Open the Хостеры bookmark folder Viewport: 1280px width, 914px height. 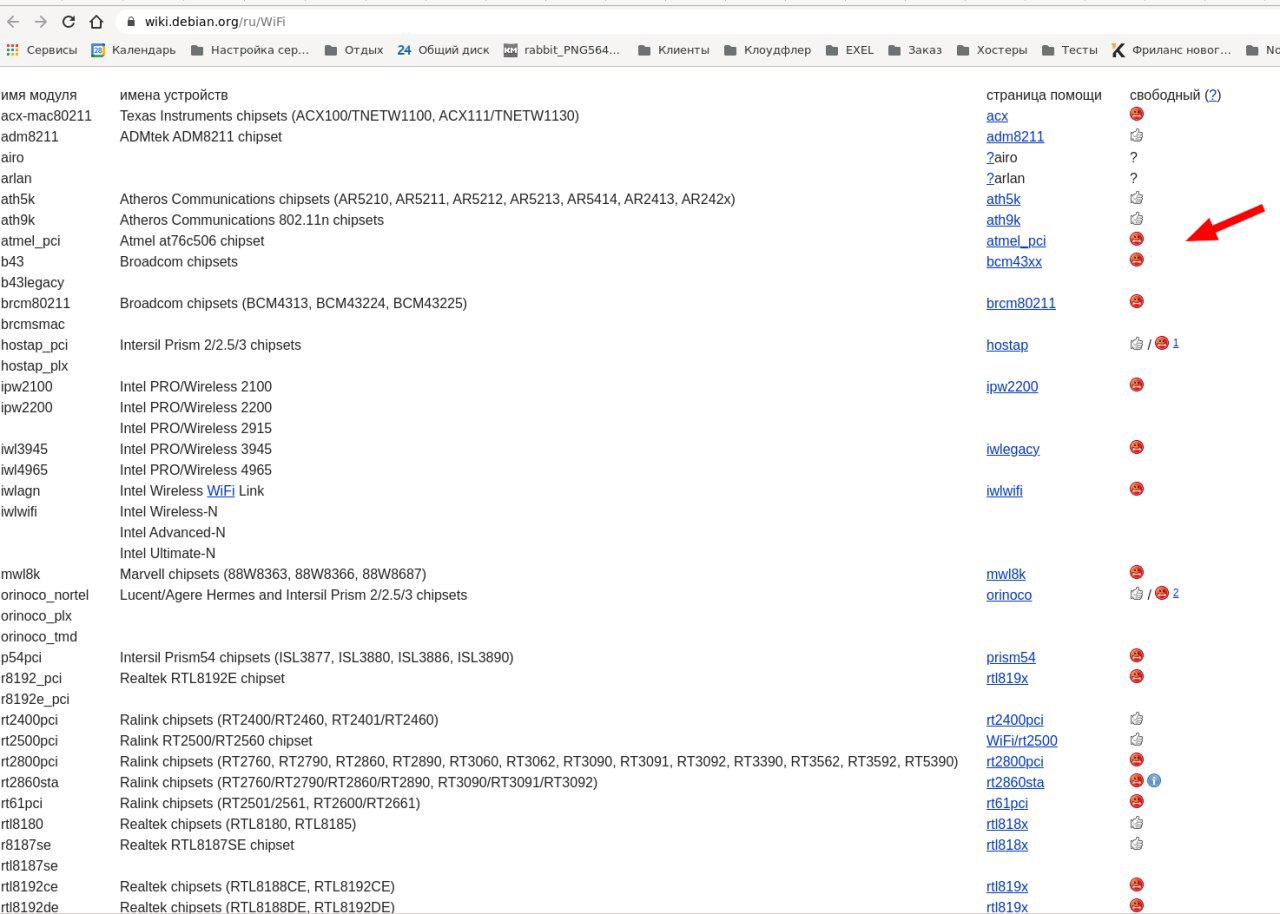click(991, 50)
